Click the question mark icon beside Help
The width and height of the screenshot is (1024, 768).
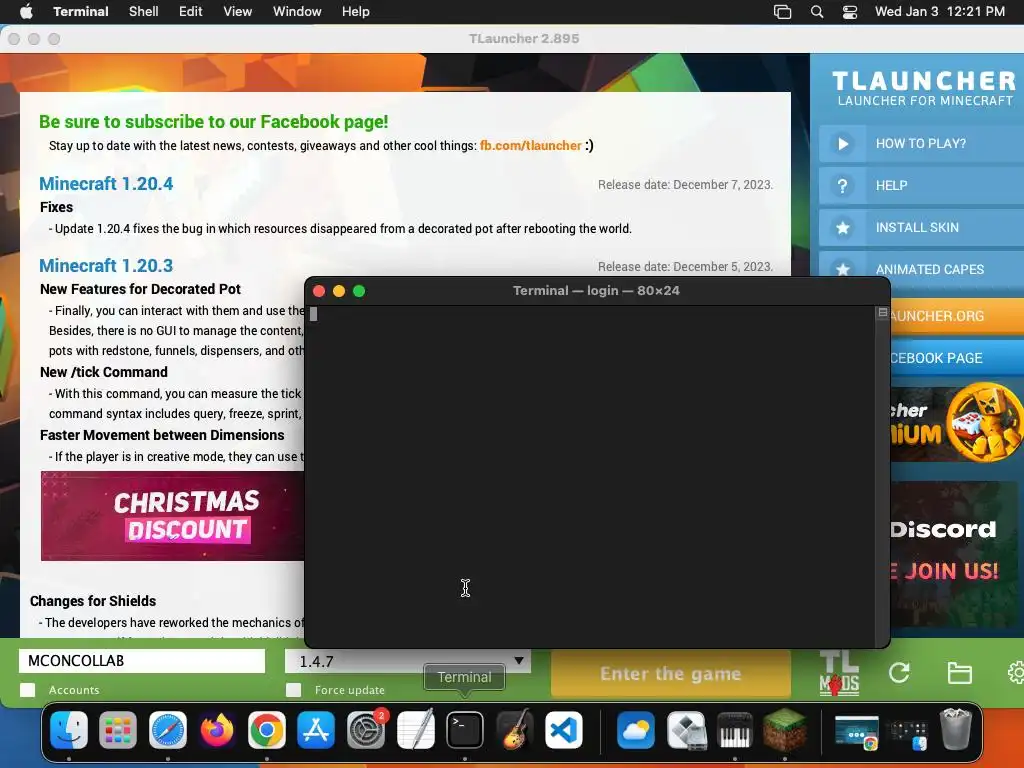tap(843, 186)
